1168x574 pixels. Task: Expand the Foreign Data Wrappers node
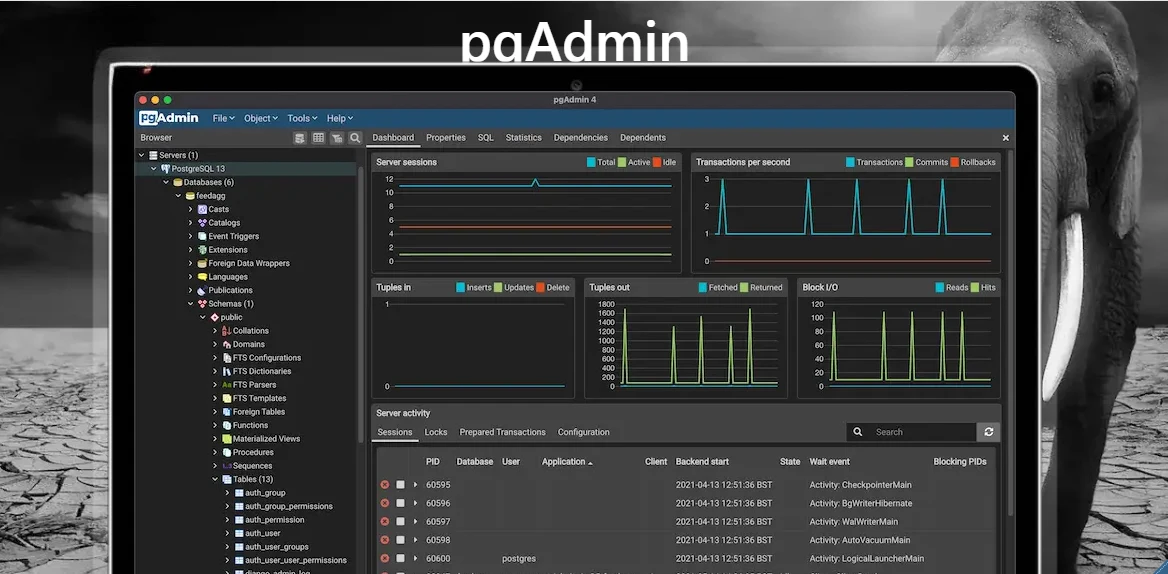pos(191,264)
